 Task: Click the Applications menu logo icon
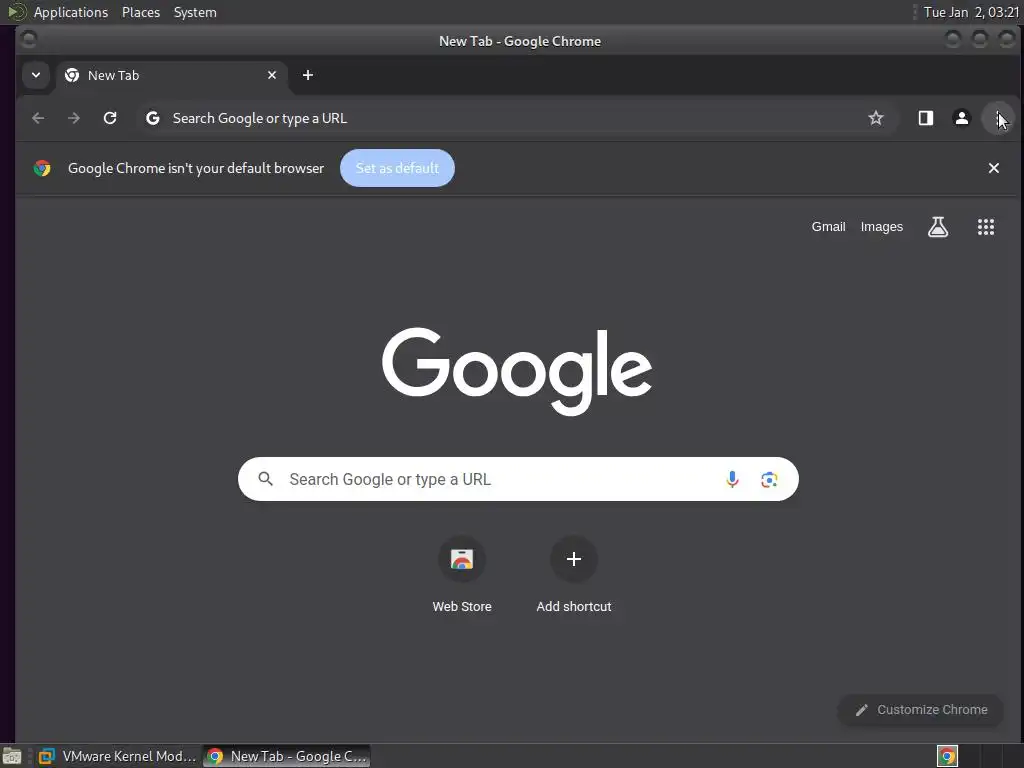pos(16,12)
